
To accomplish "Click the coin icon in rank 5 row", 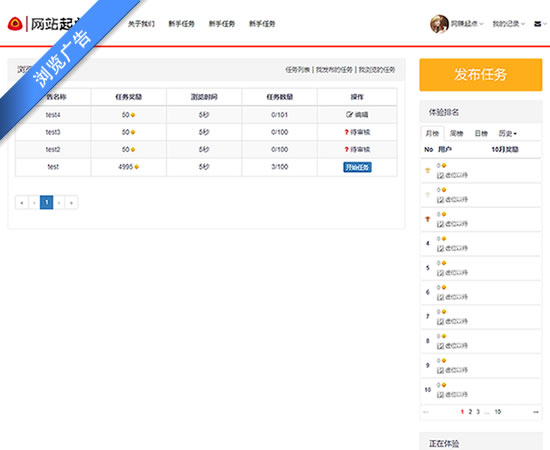I will pos(444,263).
